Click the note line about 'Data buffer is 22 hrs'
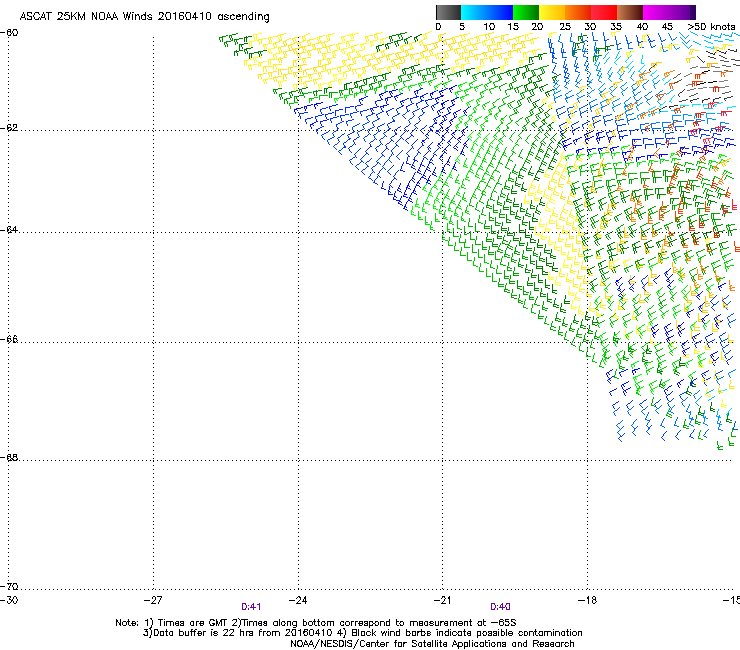This screenshot has height=650, width=740. 362,633
